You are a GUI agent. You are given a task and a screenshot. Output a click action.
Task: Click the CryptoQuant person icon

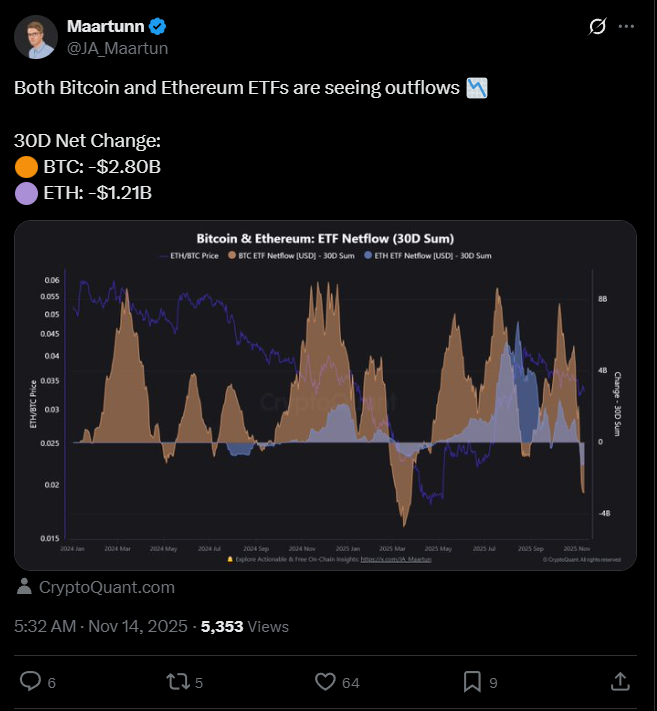(x=24, y=587)
